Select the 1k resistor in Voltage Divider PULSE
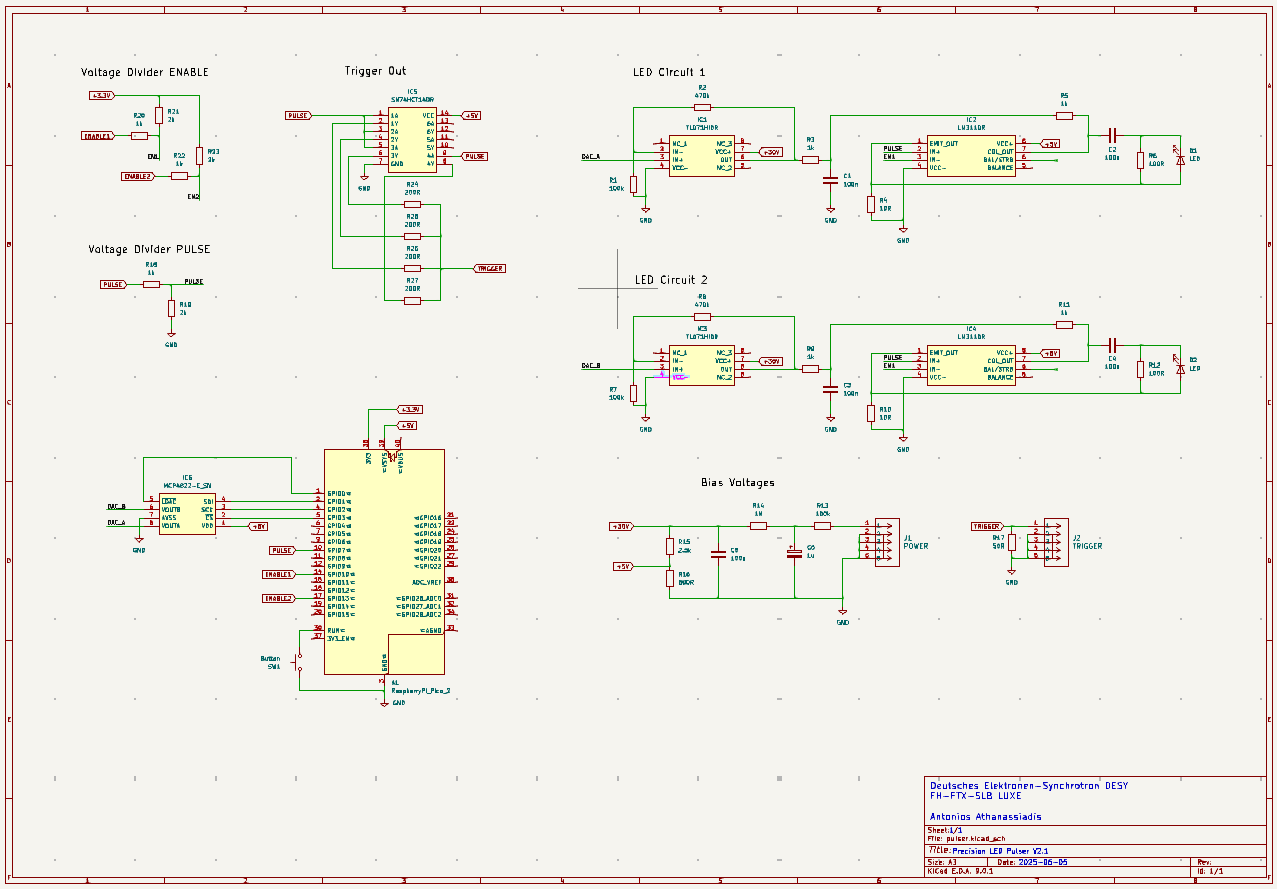This screenshot has width=1277, height=889. coord(151,284)
